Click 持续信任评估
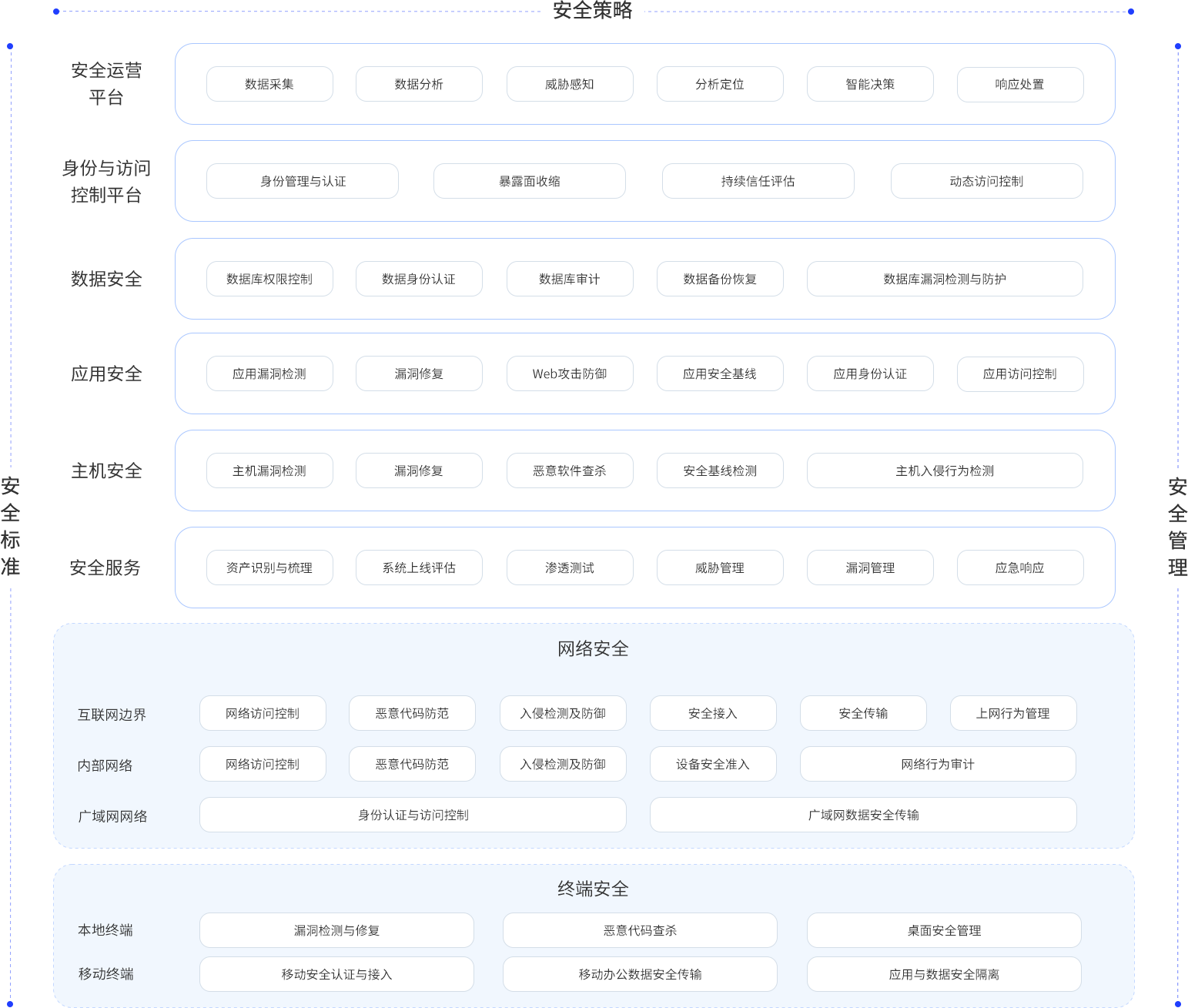 (x=758, y=181)
